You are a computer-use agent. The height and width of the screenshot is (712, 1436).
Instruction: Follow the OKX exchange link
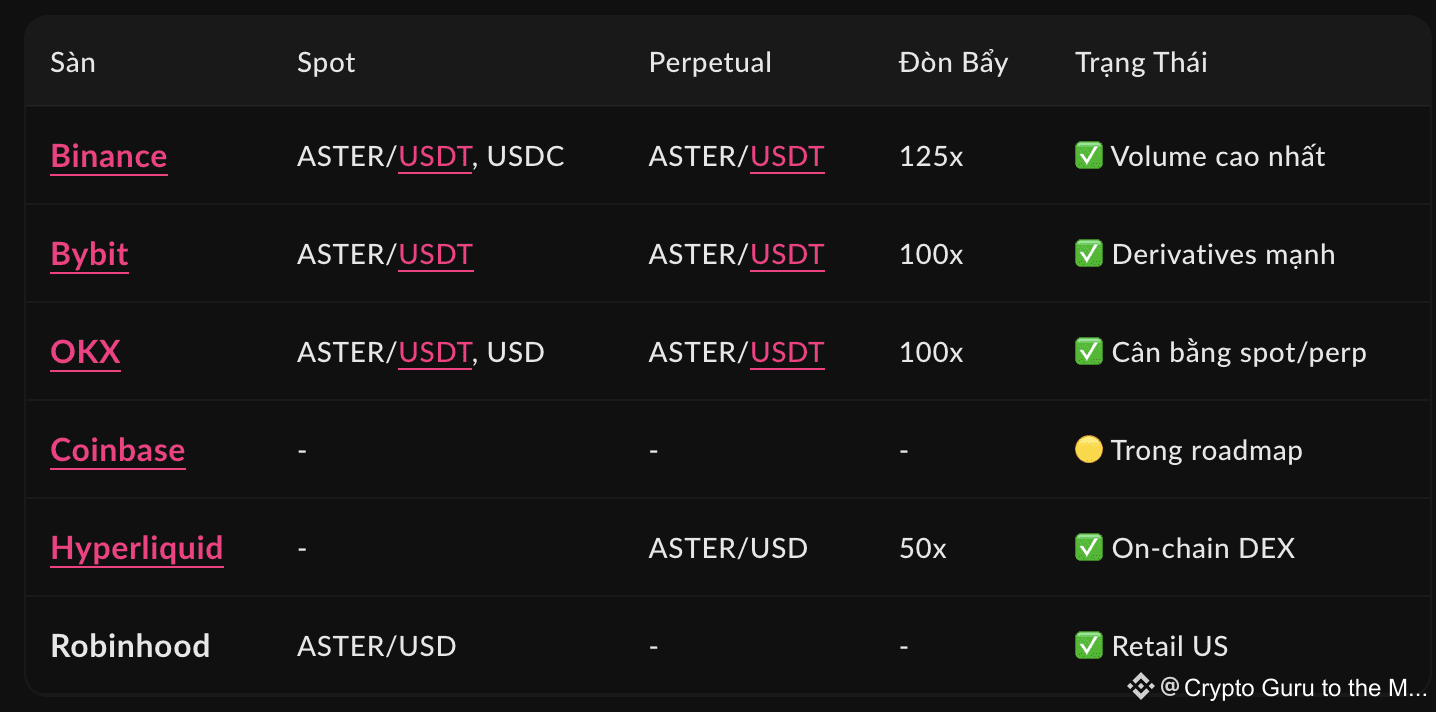click(x=86, y=352)
